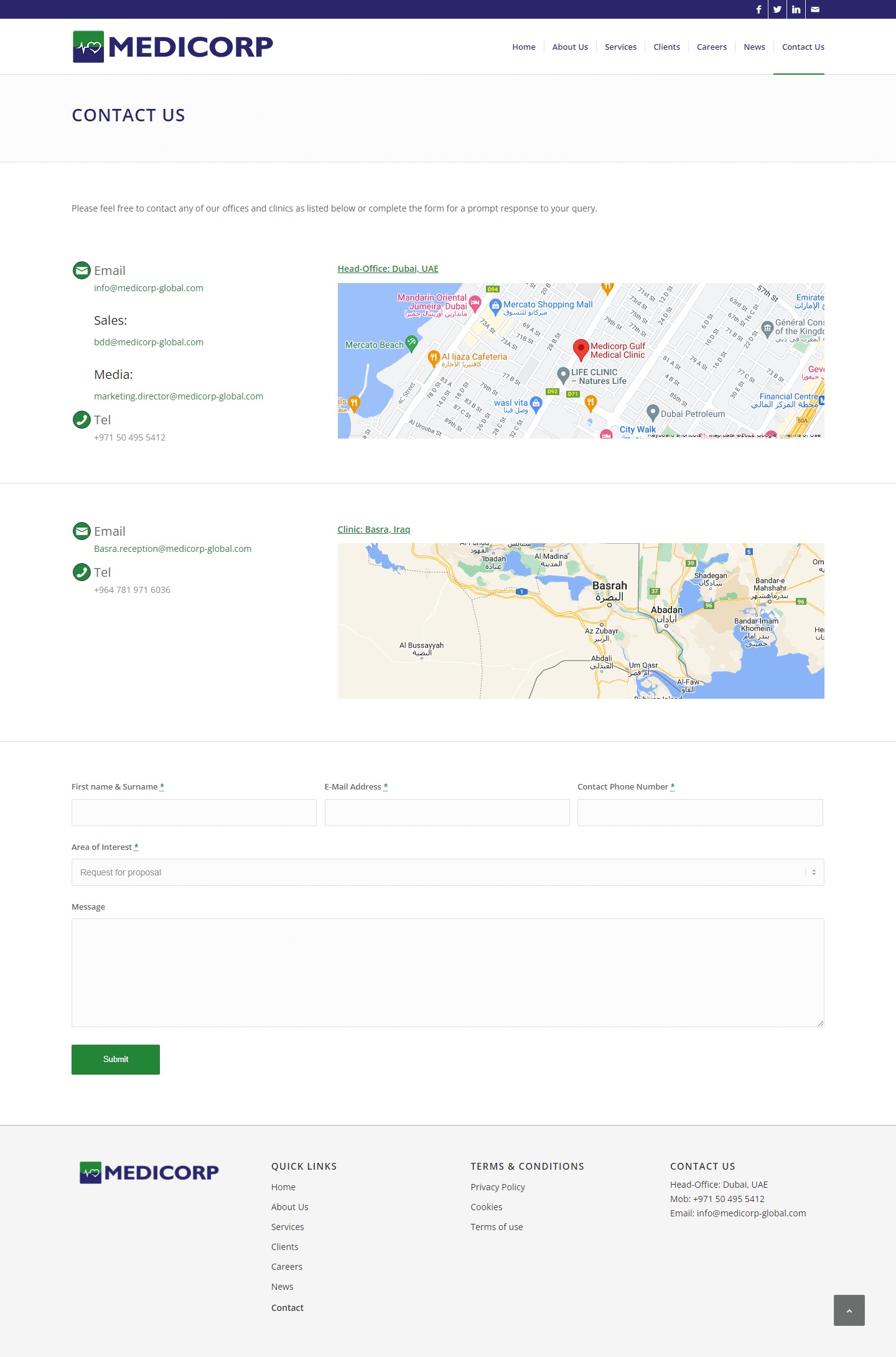Click the Home footer quick link
The width and height of the screenshot is (896, 1357).
click(x=283, y=1187)
